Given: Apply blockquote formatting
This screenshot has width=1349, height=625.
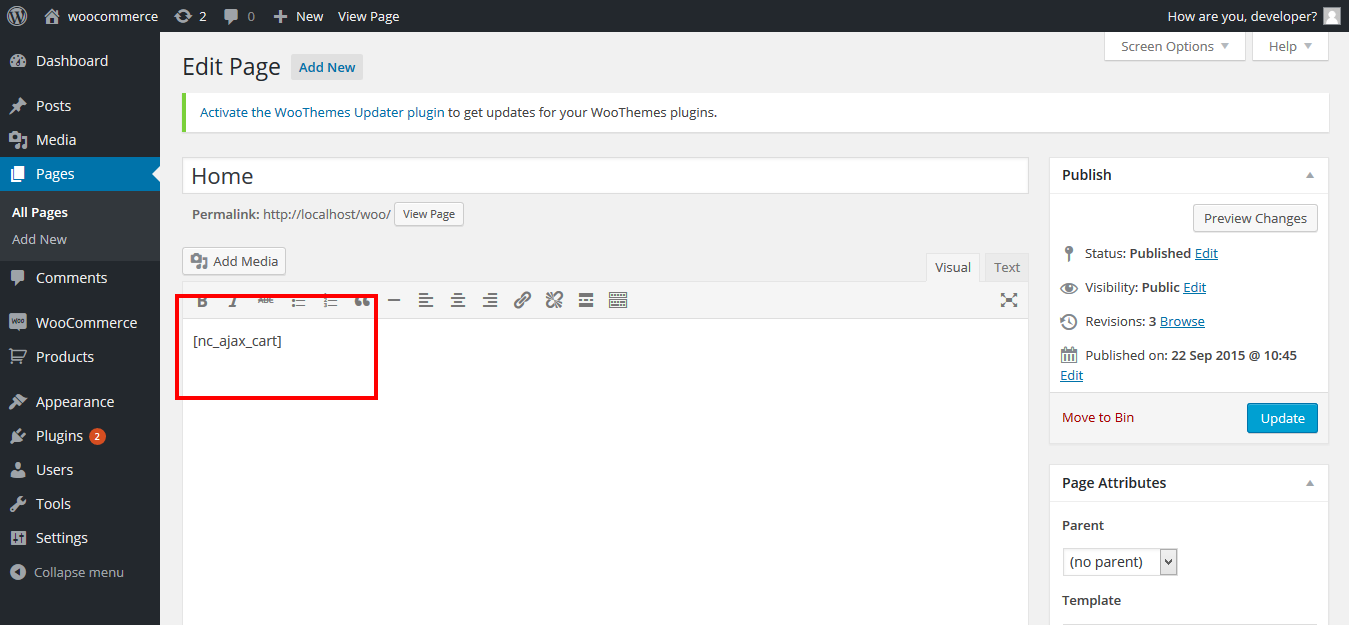Looking at the screenshot, I should click(362, 300).
